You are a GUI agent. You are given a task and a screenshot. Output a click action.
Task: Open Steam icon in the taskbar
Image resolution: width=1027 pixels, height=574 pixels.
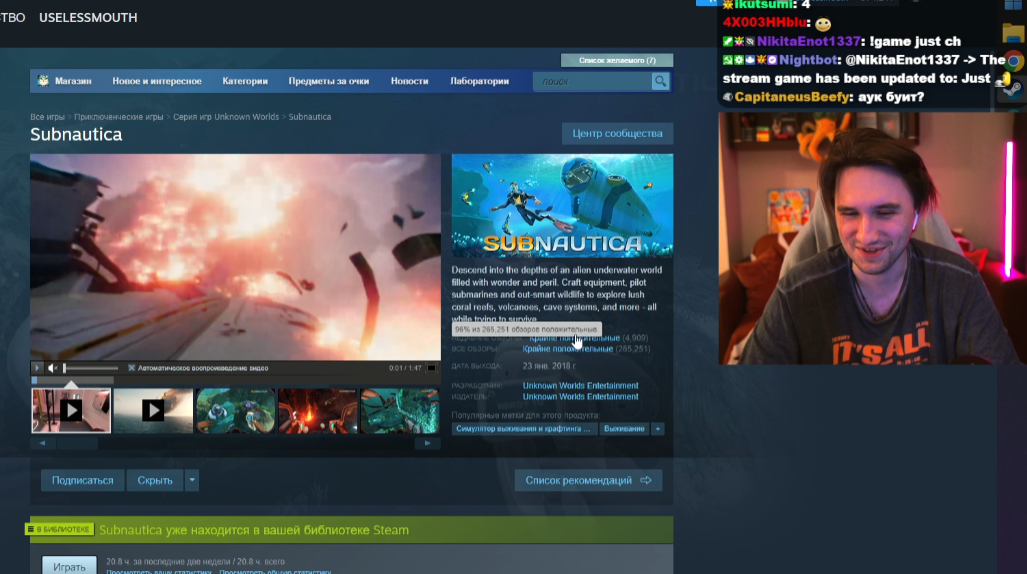(1013, 90)
